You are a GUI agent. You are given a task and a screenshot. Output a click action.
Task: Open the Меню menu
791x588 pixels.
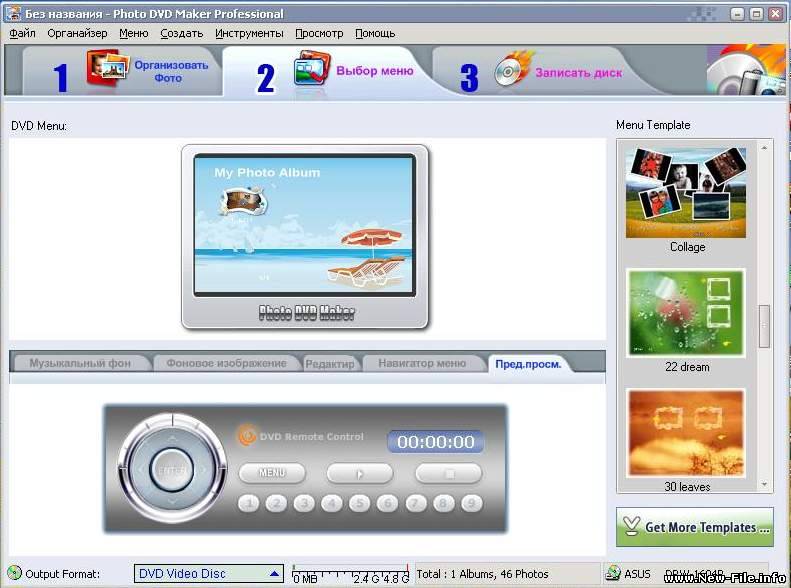[134, 33]
